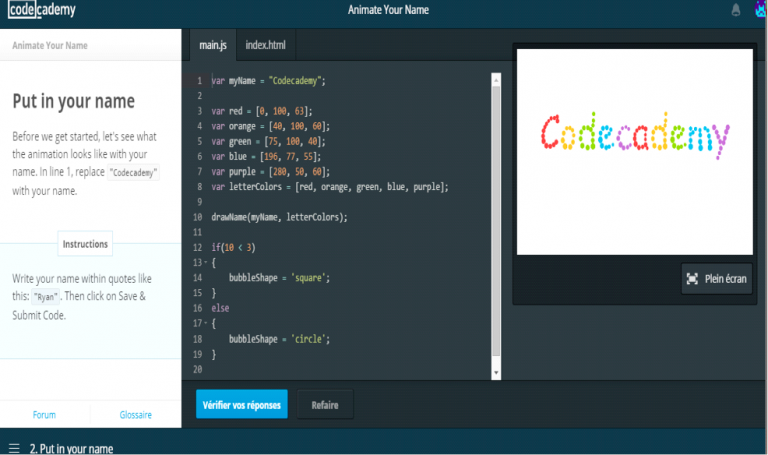The image size is (768, 455).
Task: Click the "Codecademy" code sample in the description
Action: (133, 172)
